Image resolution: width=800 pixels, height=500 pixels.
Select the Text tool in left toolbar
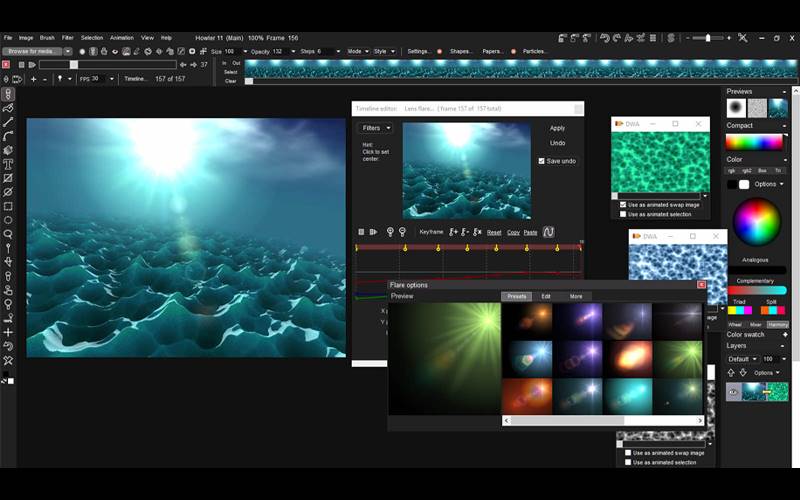pos(8,164)
